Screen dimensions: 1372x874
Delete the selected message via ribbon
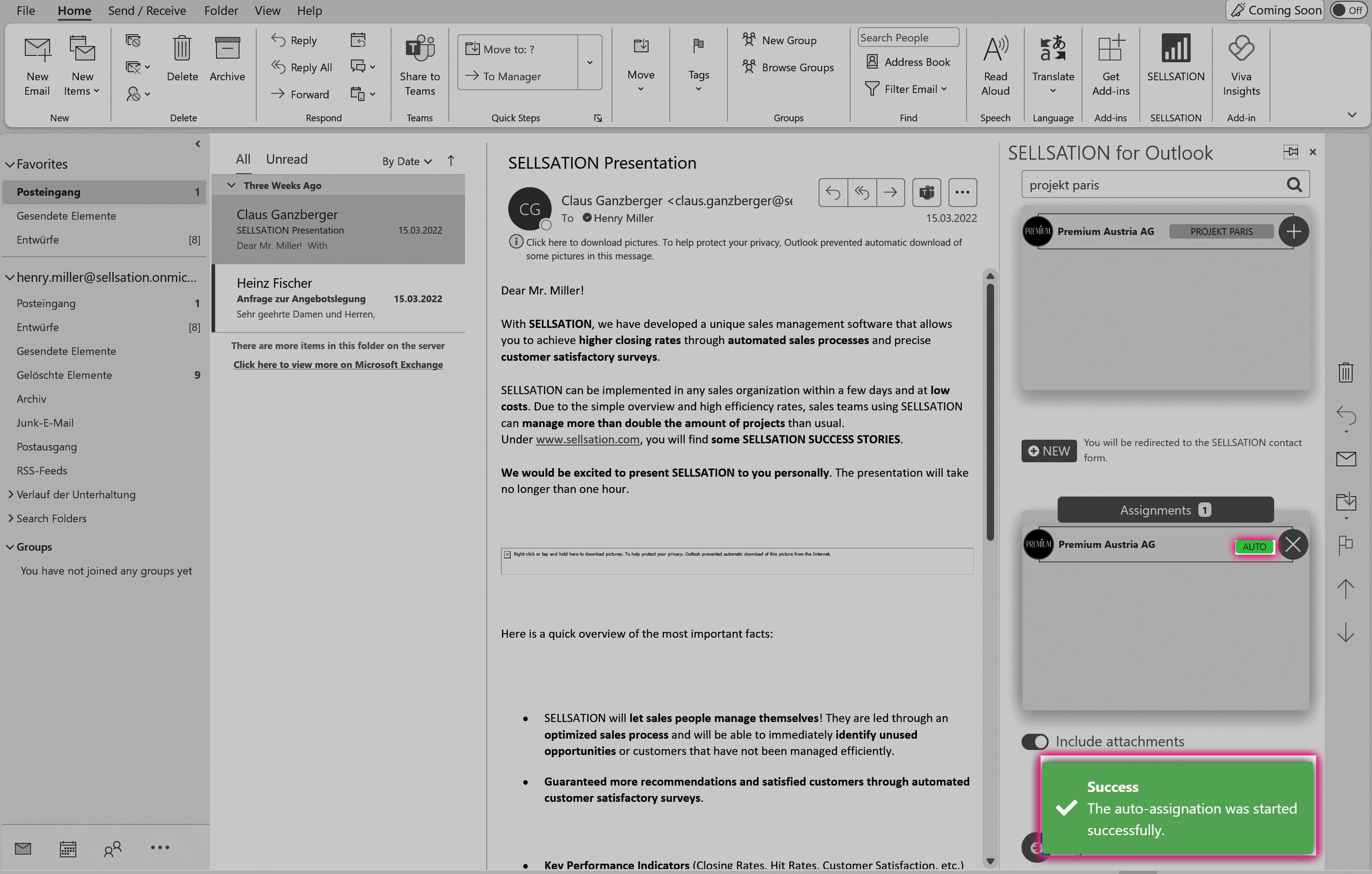click(182, 59)
